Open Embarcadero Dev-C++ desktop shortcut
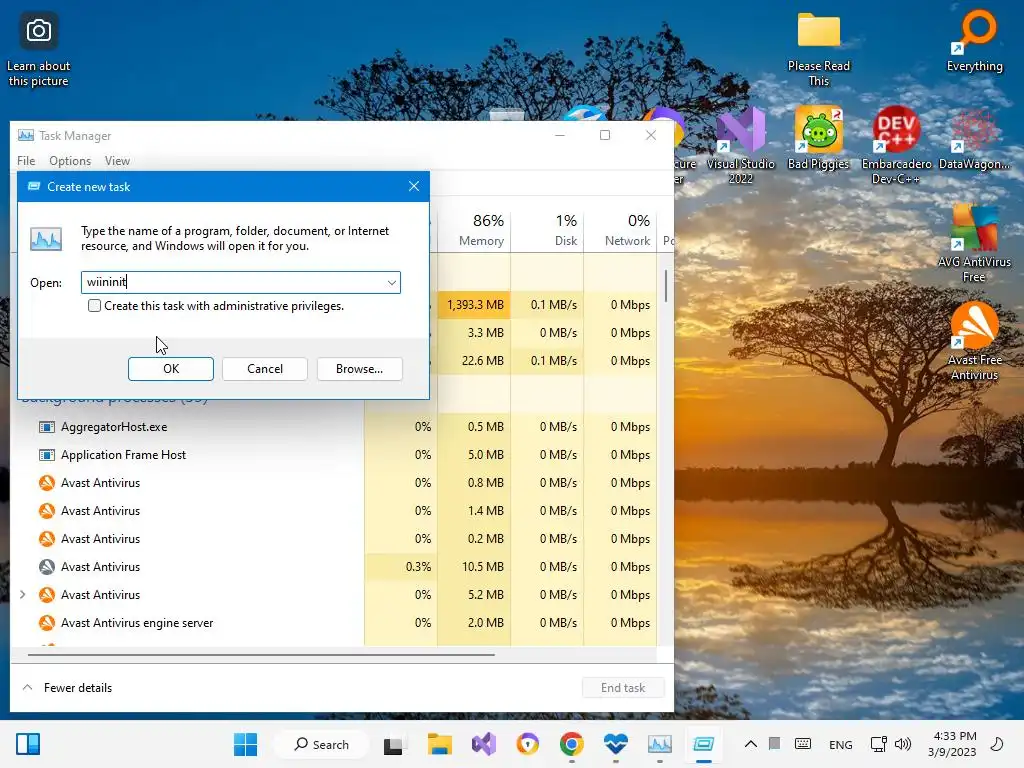This screenshot has width=1024, height=768. tap(896, 146)
